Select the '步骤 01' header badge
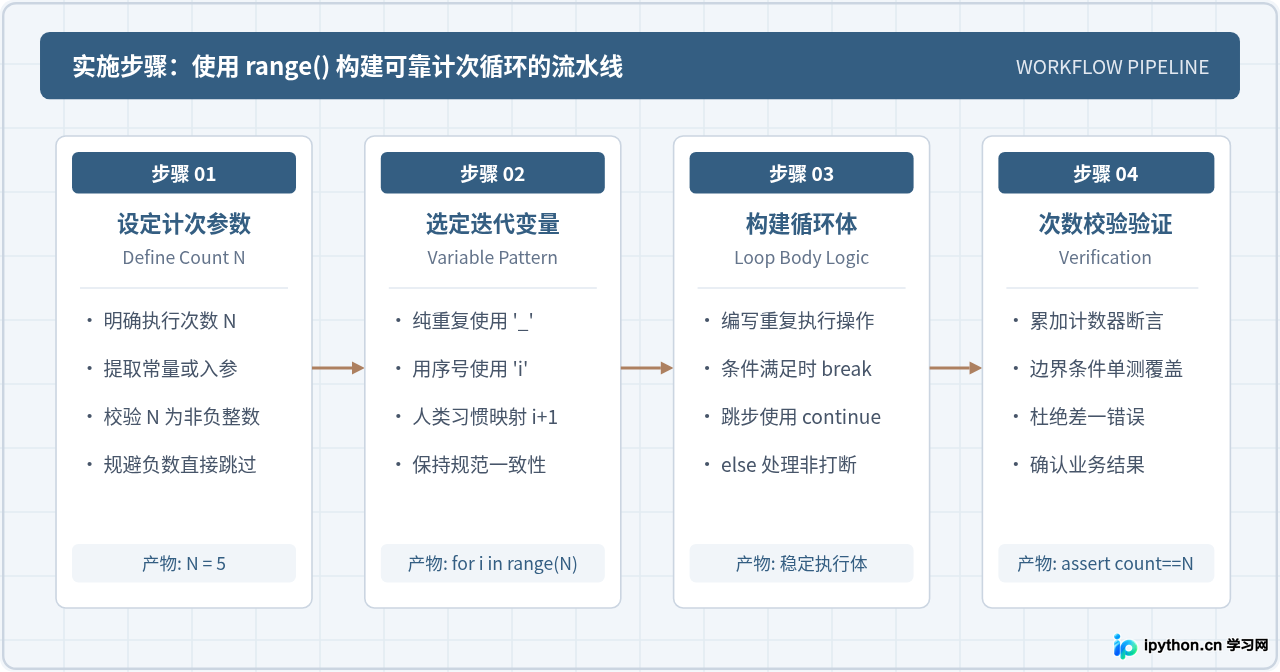 184,173
